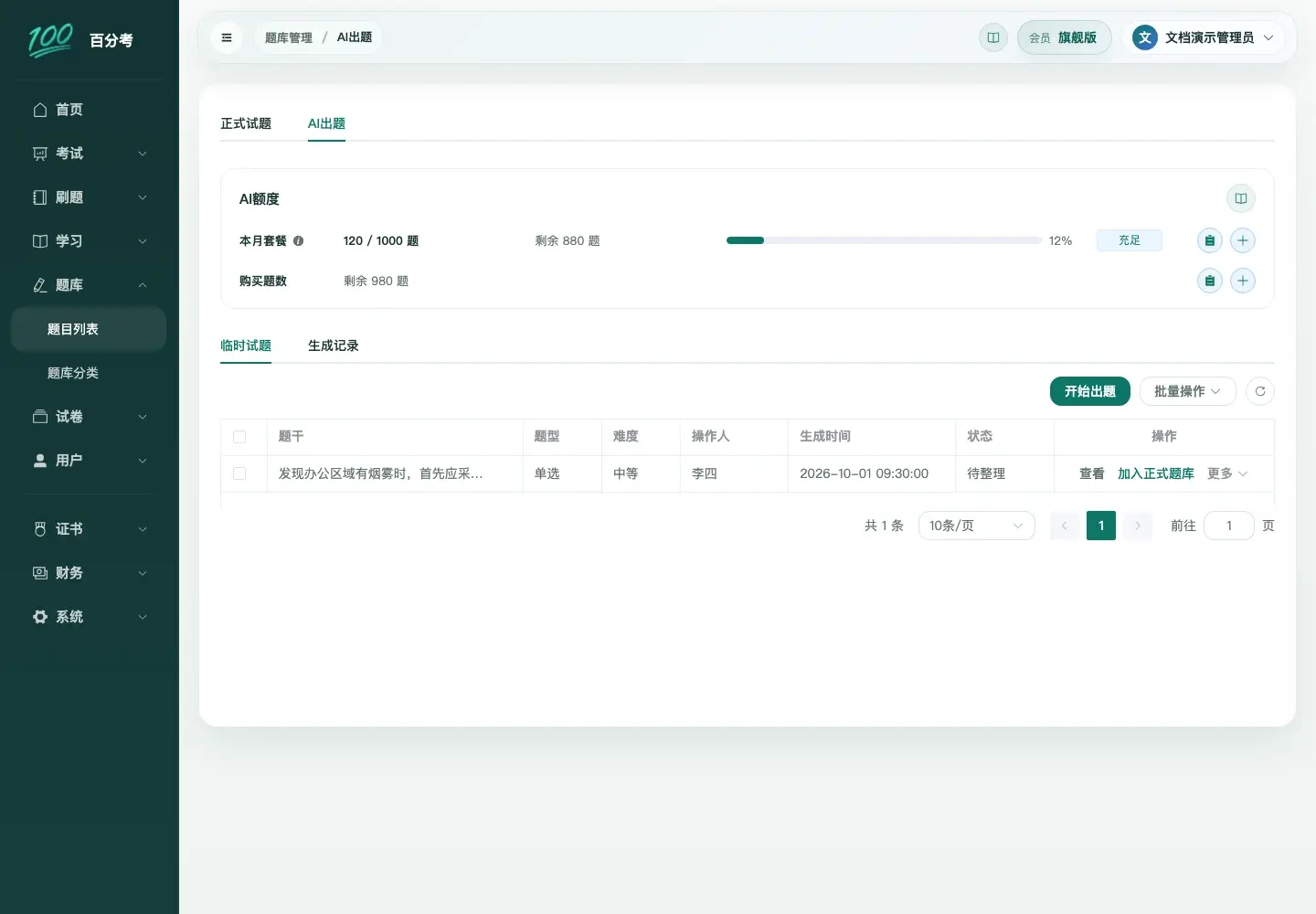This screenshot has height=914, width=1316.
Task: Click the book icon in the AI额度 panel
Action: click(1241, 198)
